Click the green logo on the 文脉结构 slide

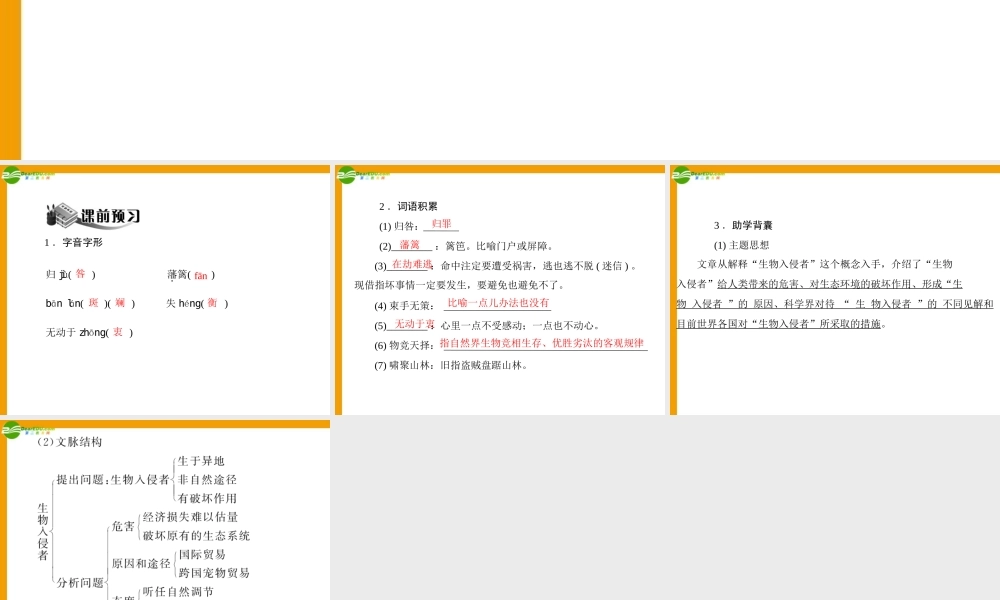point(12,430)
